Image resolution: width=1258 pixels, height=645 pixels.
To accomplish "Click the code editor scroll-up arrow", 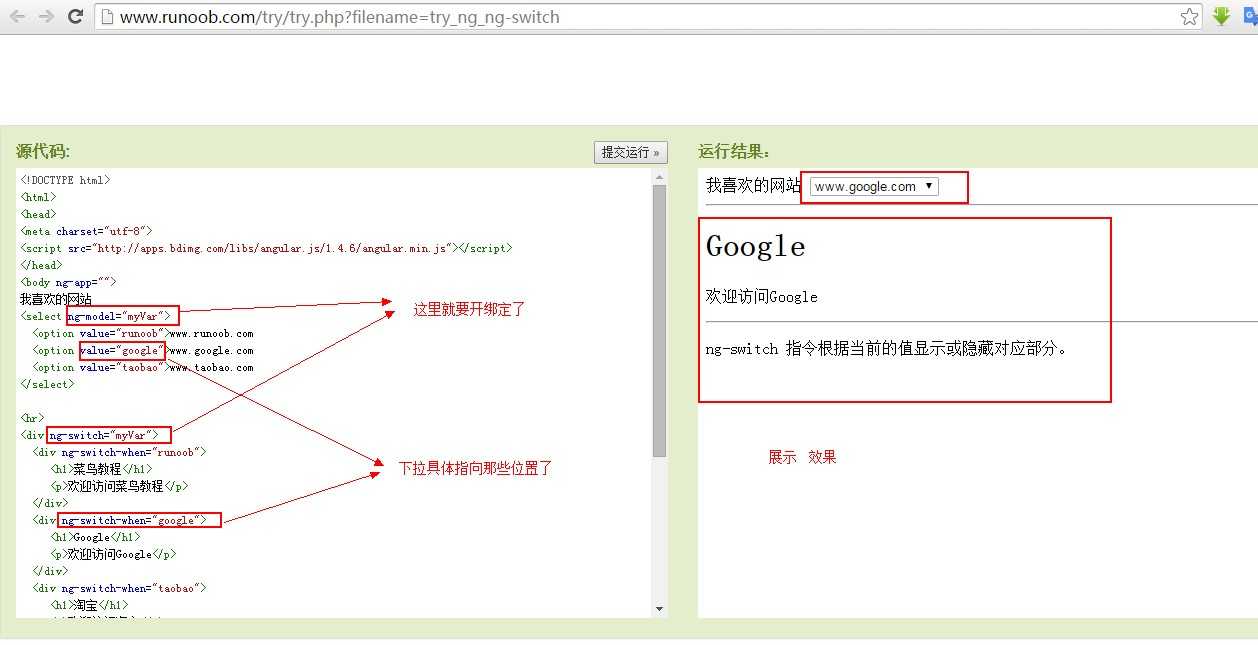I will coord(659,177).
